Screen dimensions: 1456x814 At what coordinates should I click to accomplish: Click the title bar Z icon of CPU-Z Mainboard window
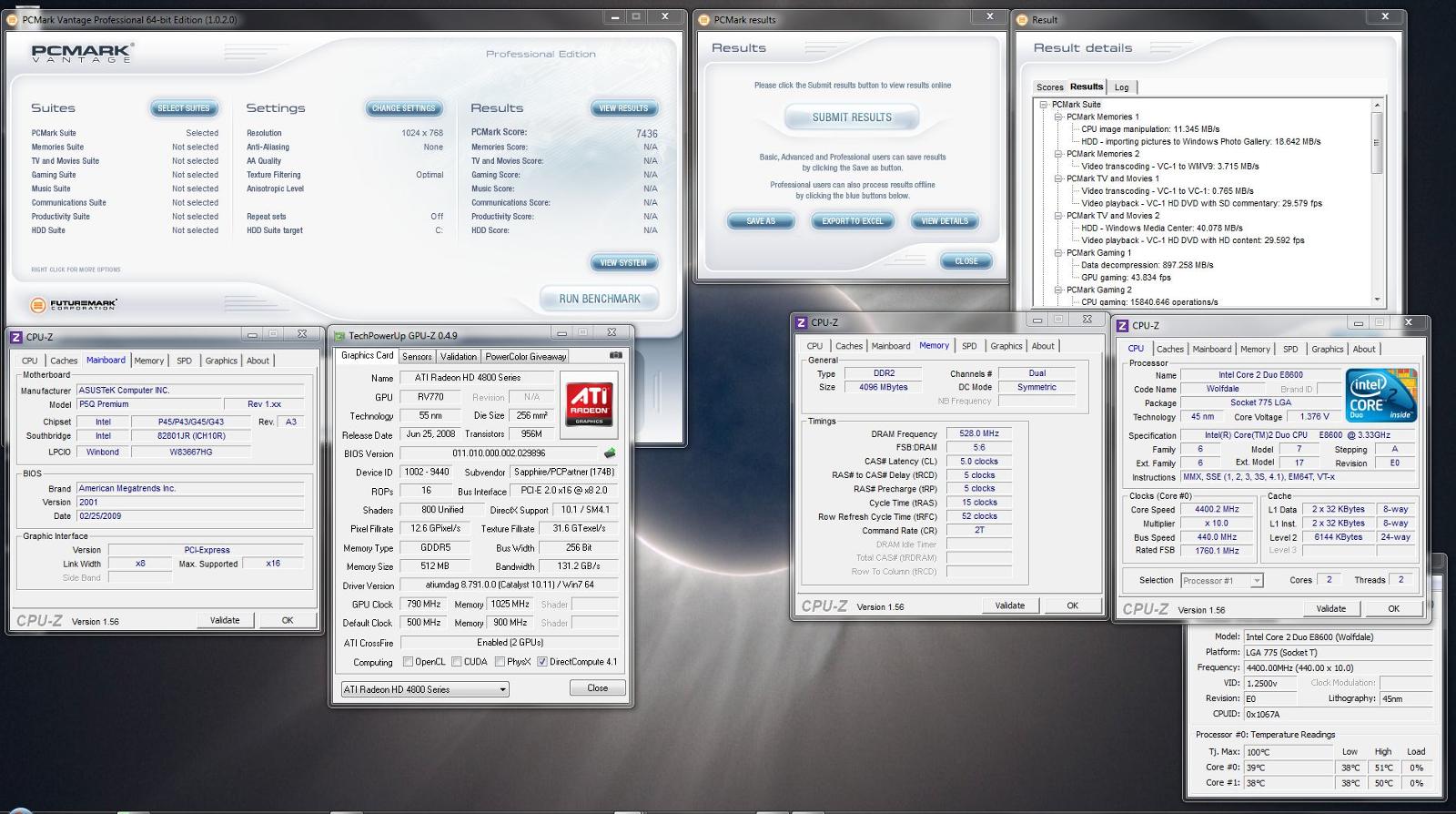15,336
